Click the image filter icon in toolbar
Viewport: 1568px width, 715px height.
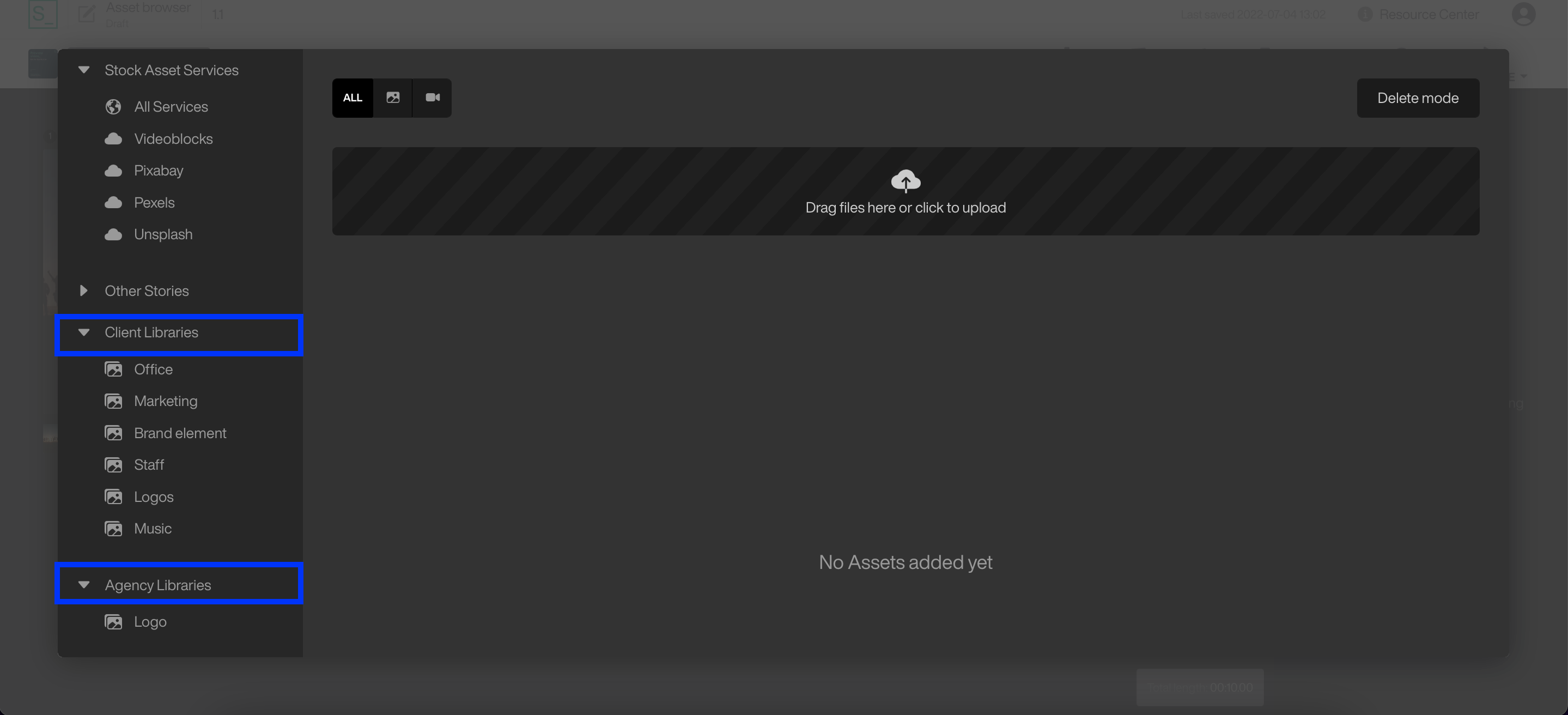point(393,97)
